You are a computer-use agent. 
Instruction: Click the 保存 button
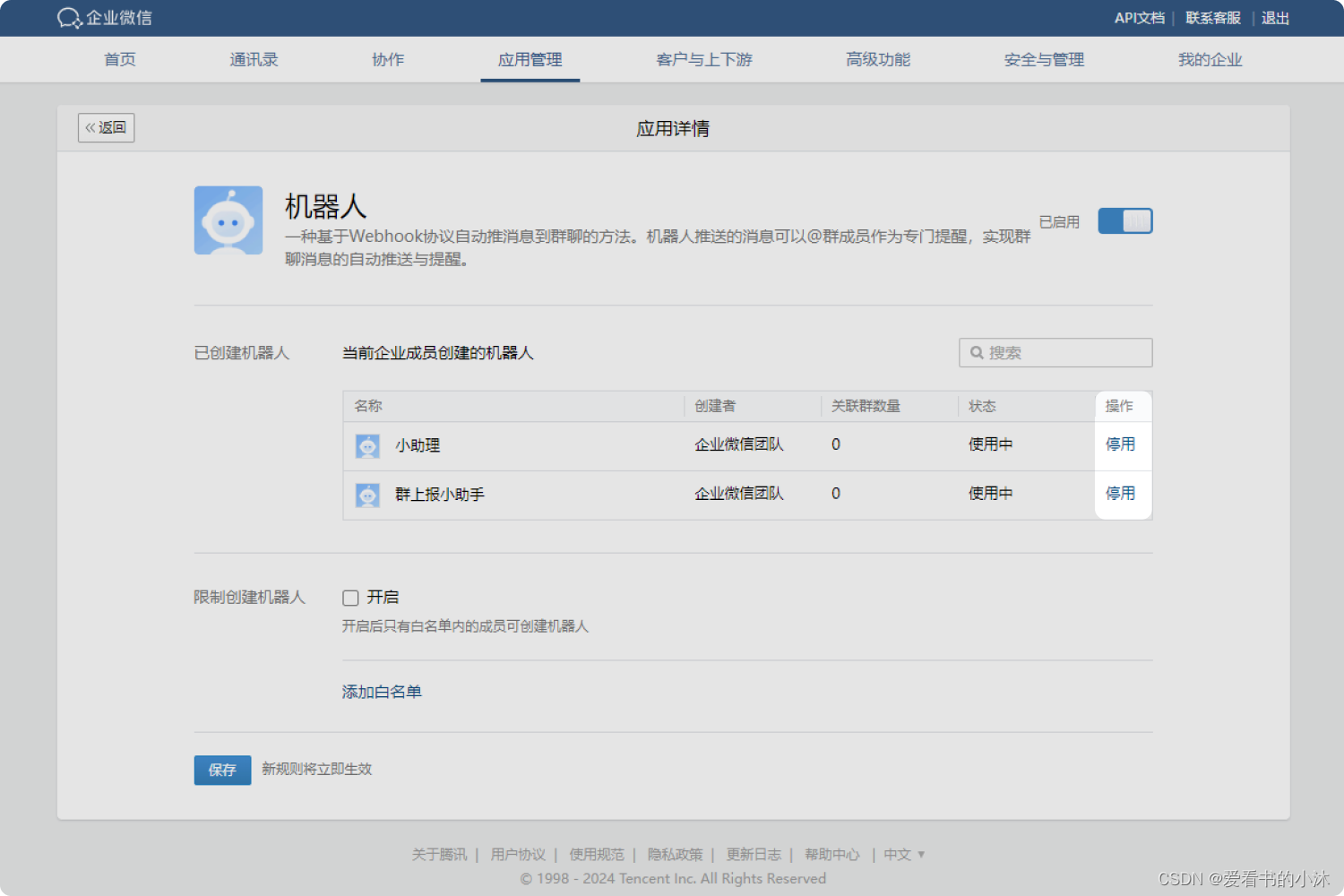[x=222, y=770]
